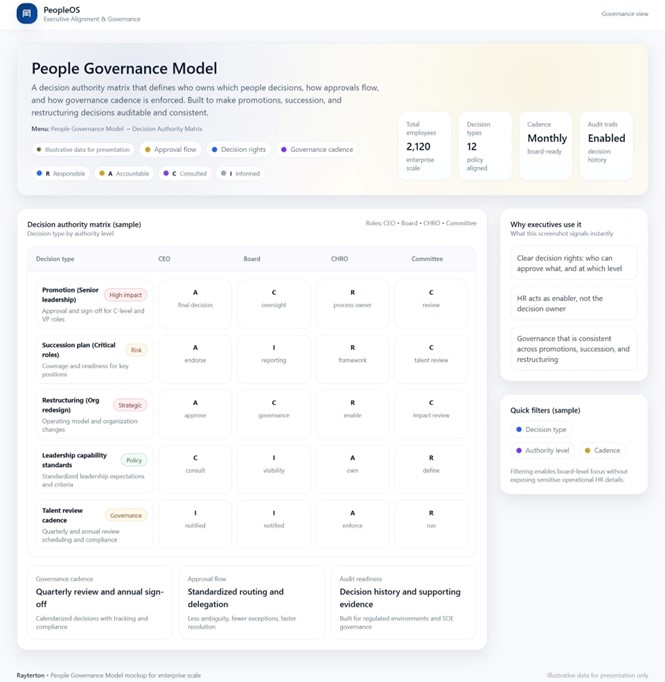Click the CHRO column header
The width and height of the screenshot is (665, 682).
point(339,259)
